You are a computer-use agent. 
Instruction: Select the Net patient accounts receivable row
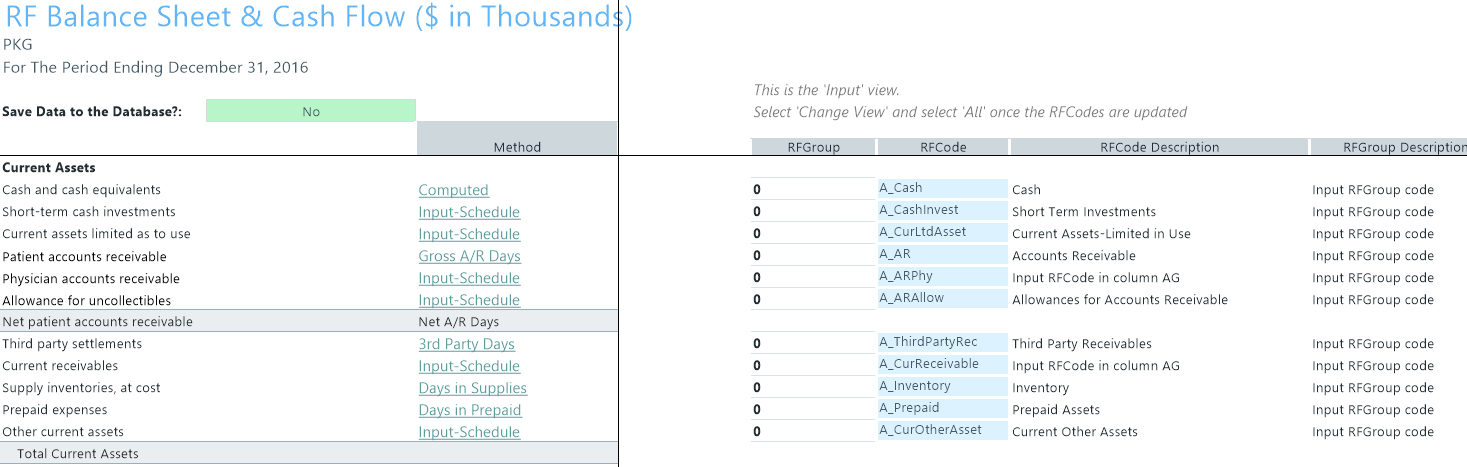coord(309,322)
